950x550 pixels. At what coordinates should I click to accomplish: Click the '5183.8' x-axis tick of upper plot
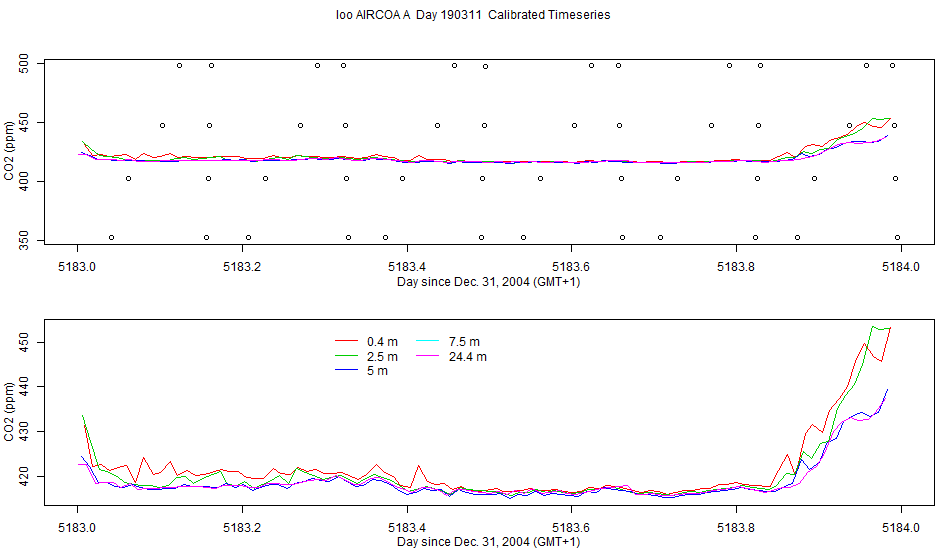pyautogui.click(x=736, y=267)
